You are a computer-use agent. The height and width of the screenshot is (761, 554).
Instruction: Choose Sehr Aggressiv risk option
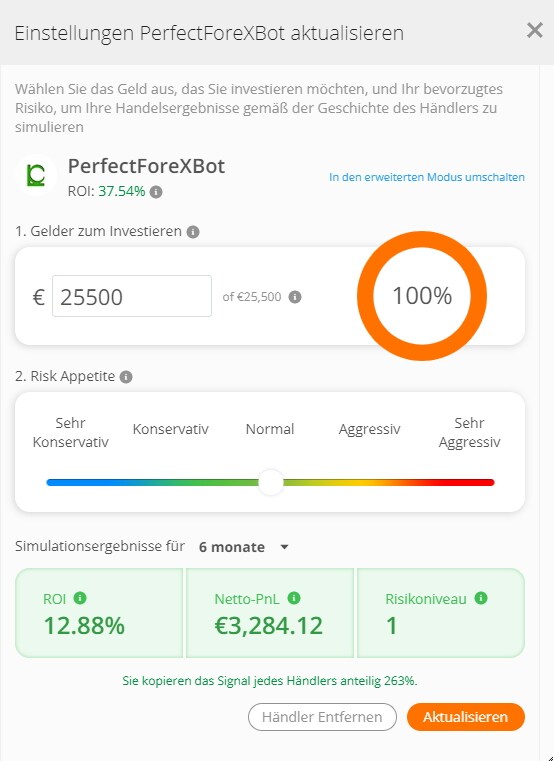(x=470, y=432)
